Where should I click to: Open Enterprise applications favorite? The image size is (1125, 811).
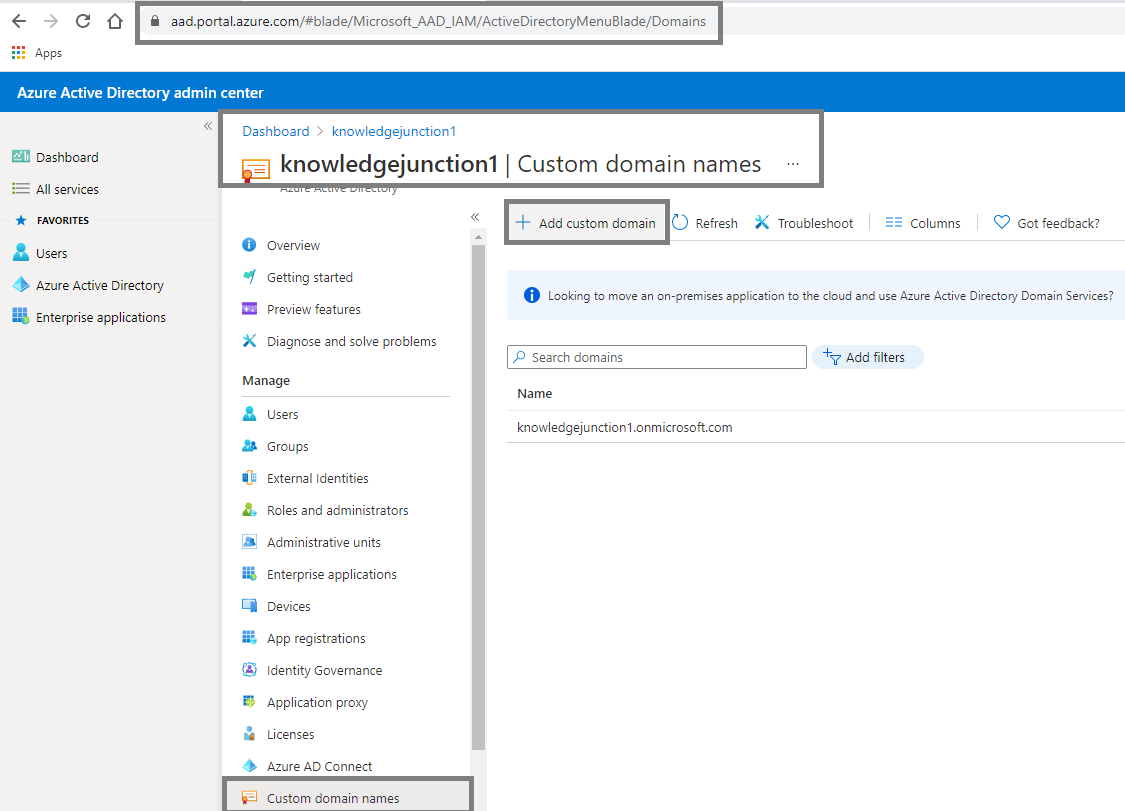89,317
